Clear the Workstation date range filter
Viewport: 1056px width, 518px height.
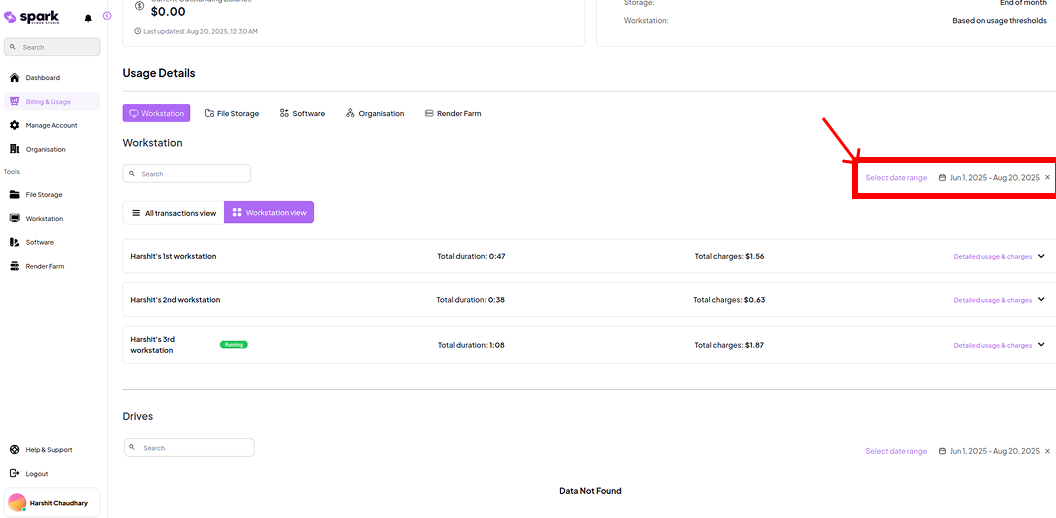pyautogui.click(x=1047, y=178)
